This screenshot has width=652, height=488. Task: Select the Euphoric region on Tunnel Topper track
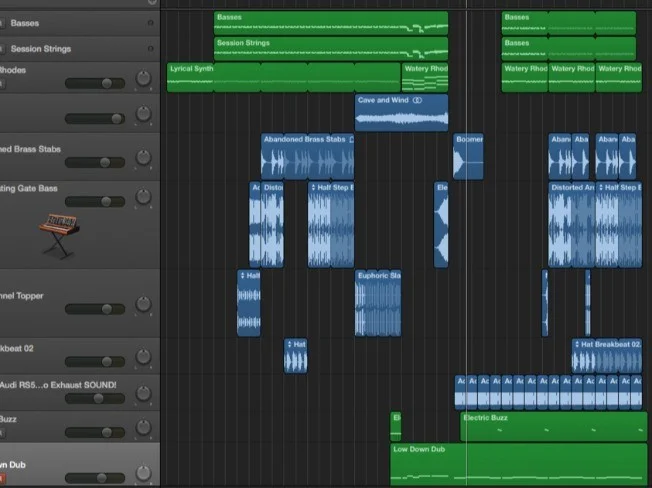(x=378, y=303)
